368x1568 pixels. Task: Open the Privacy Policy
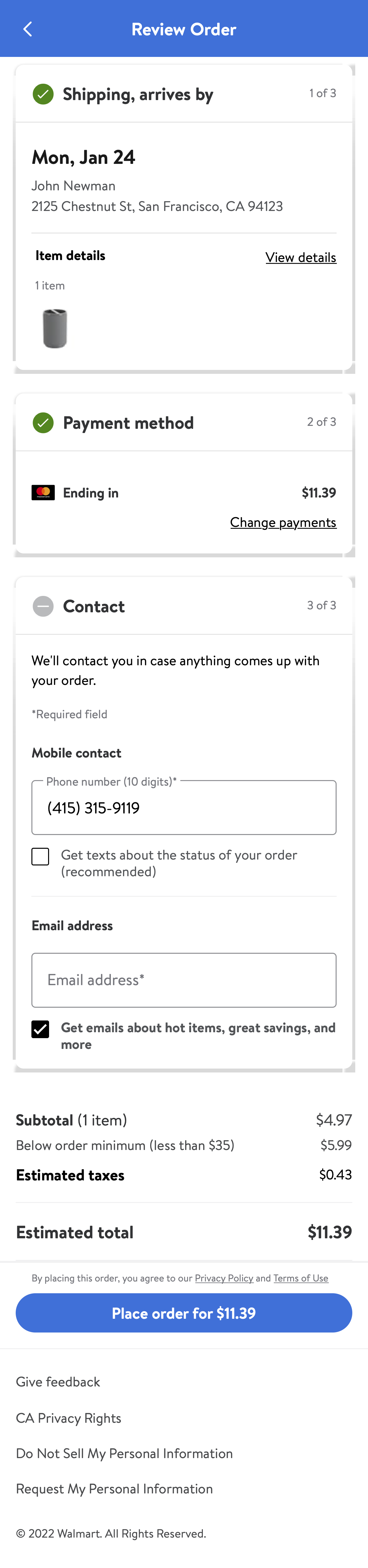(x=224, y=1278)
